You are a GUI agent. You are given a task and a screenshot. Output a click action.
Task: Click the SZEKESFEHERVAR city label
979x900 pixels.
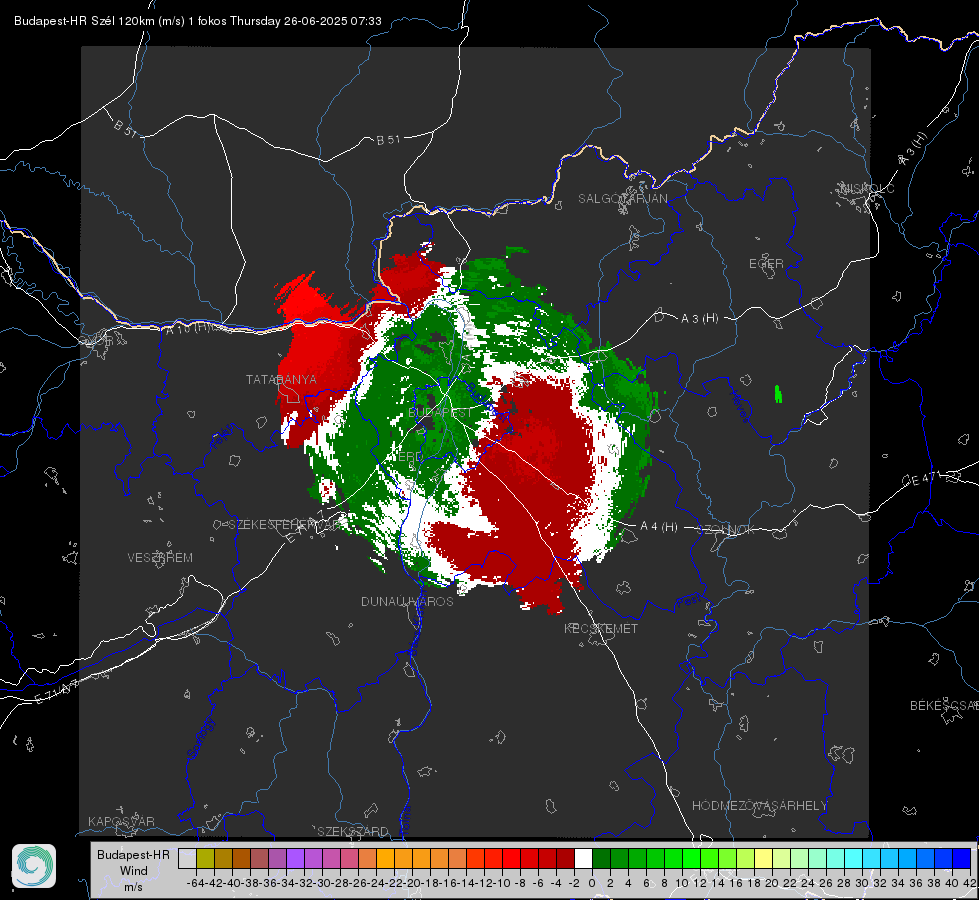(287, 525)
